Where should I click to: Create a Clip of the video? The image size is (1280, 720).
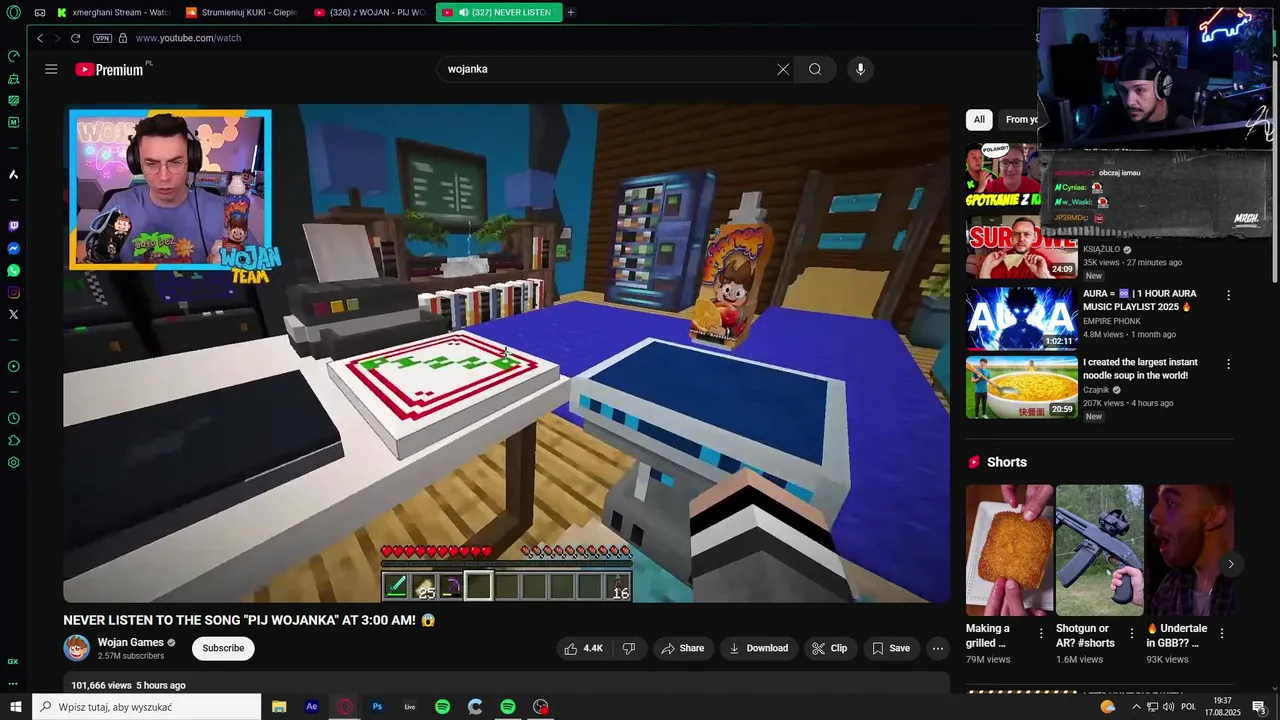[x=830, y=648]
